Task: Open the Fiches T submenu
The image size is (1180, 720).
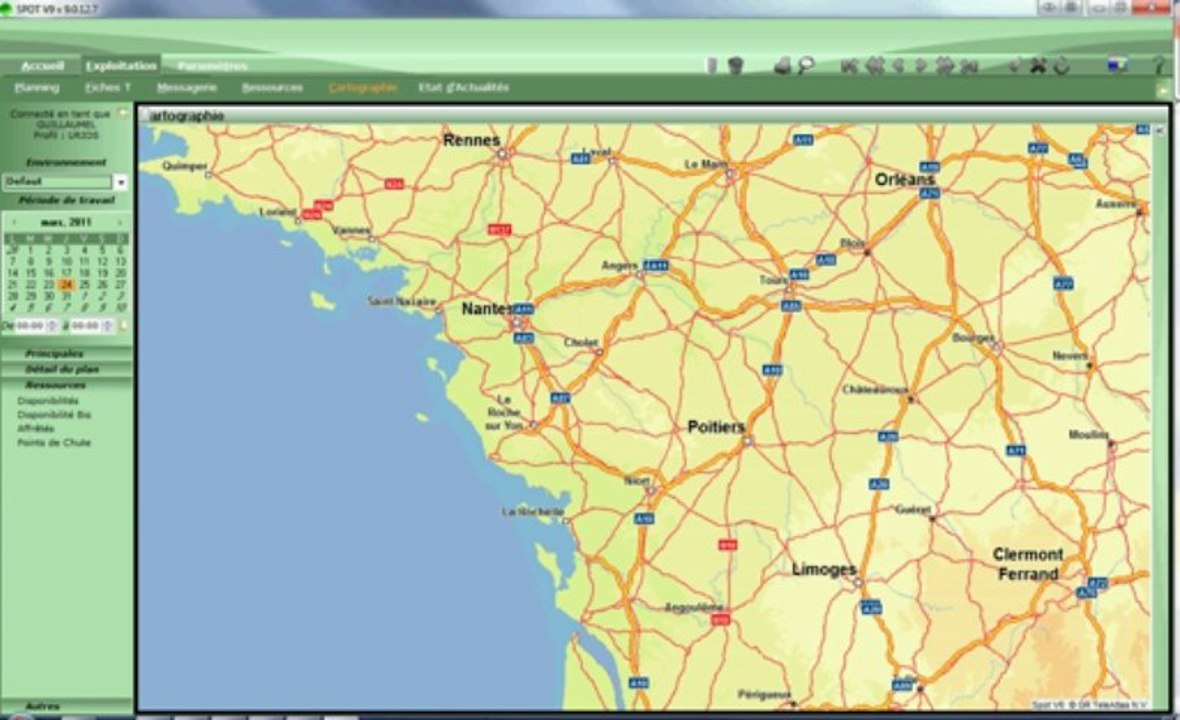Action: pos(108,88)
